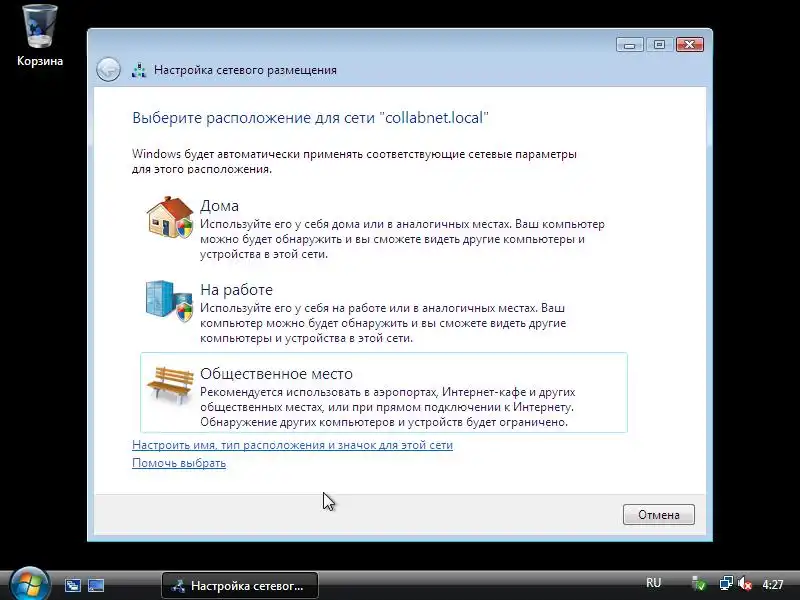Click the Switch Windows quick launch icon
This screenshot has width=800, height=600.
pos(73,585)
